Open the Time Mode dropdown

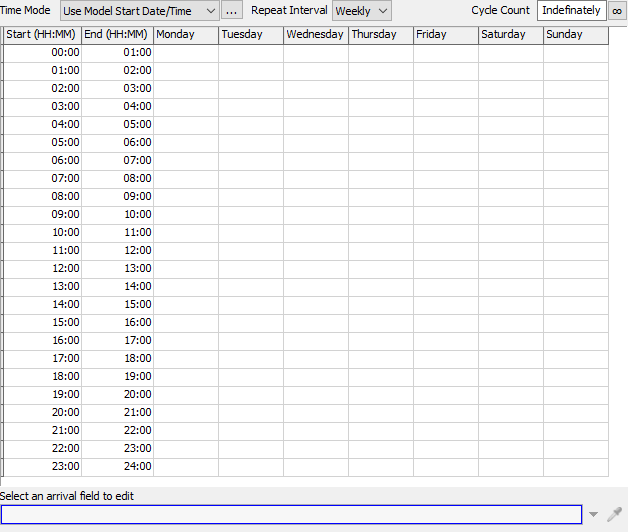(139, 11)
